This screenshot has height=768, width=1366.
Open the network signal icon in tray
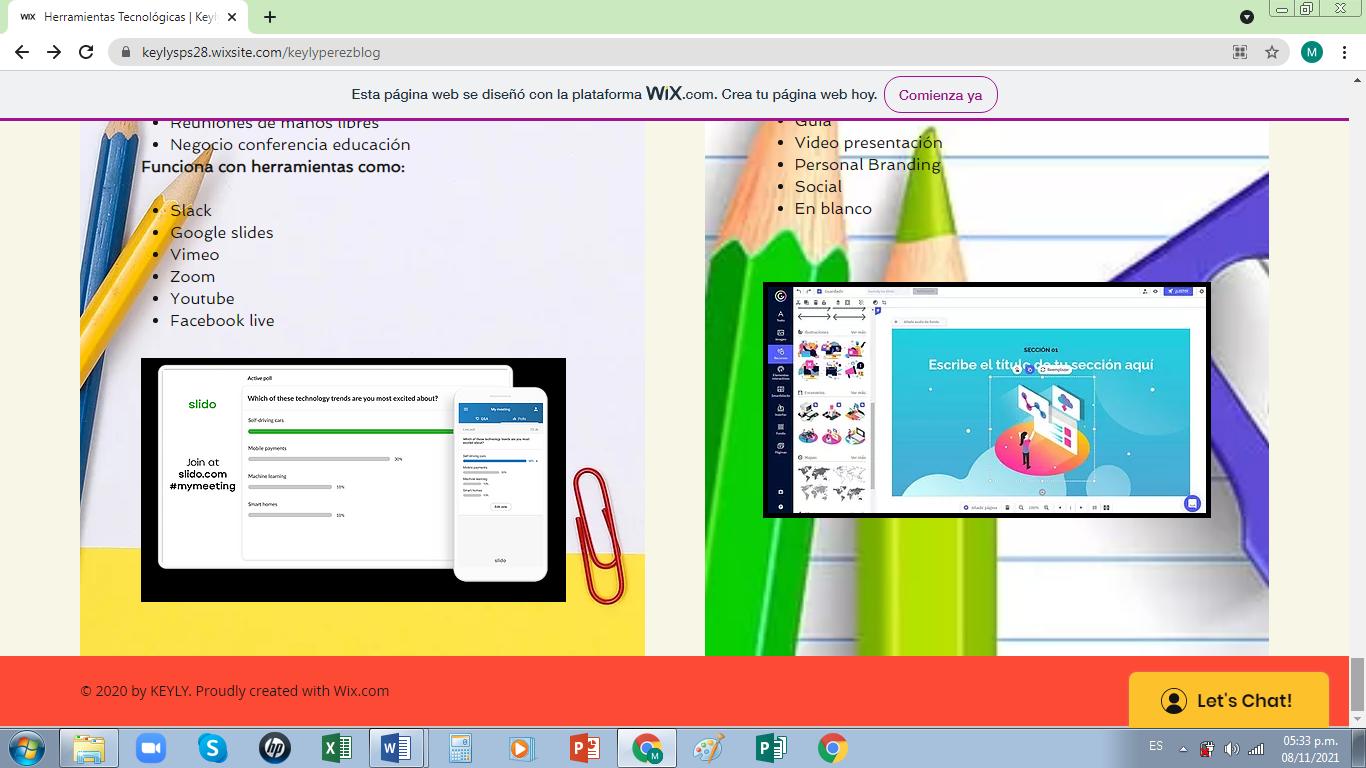[x=1256, y=749]
